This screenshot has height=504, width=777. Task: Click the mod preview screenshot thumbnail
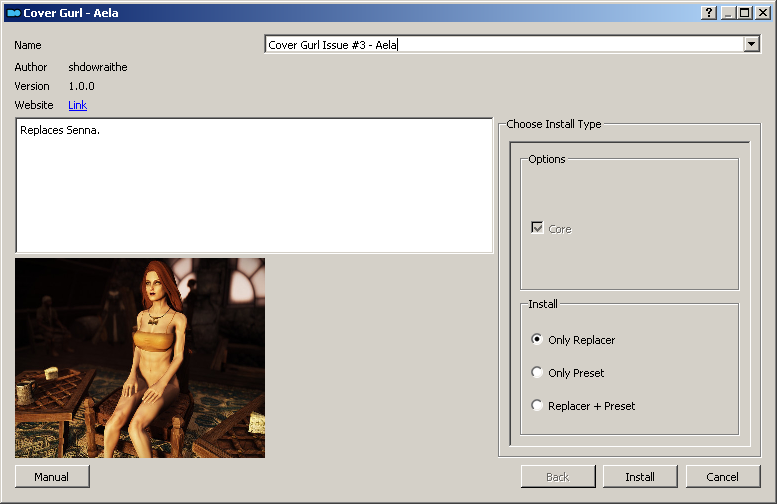140,358
